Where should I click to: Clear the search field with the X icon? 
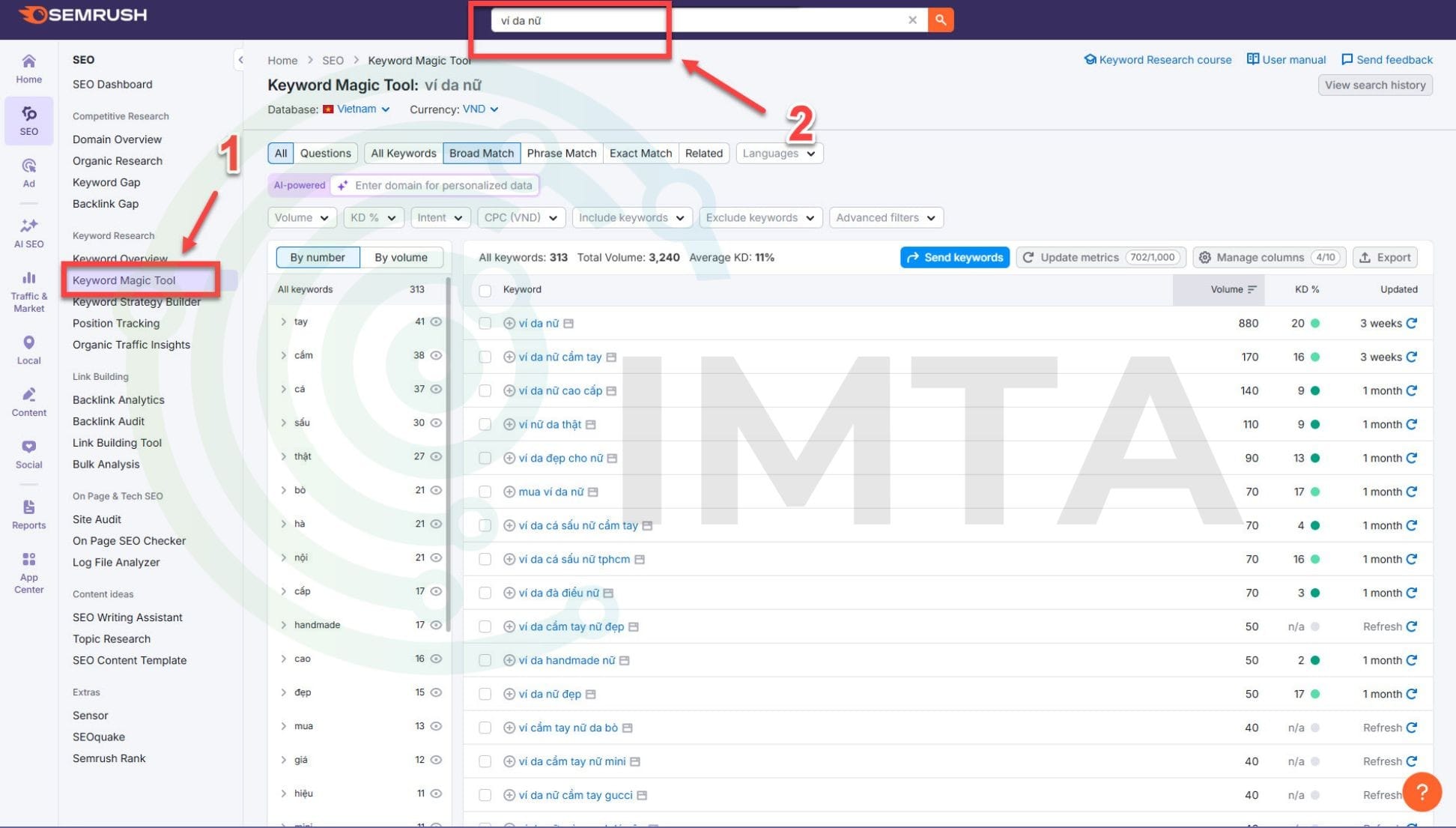coord(912,19)
